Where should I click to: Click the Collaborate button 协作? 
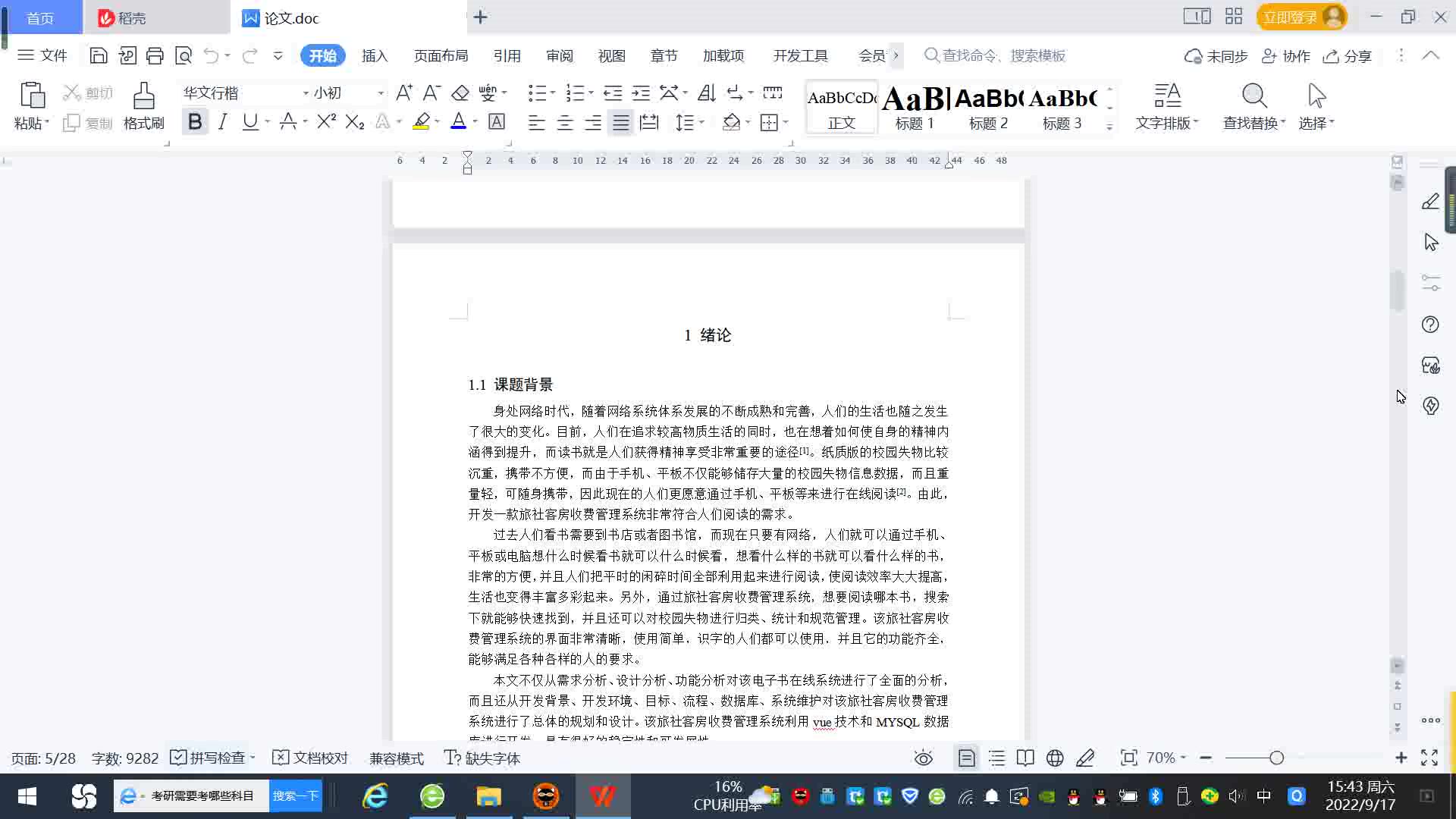(1286, 56)
